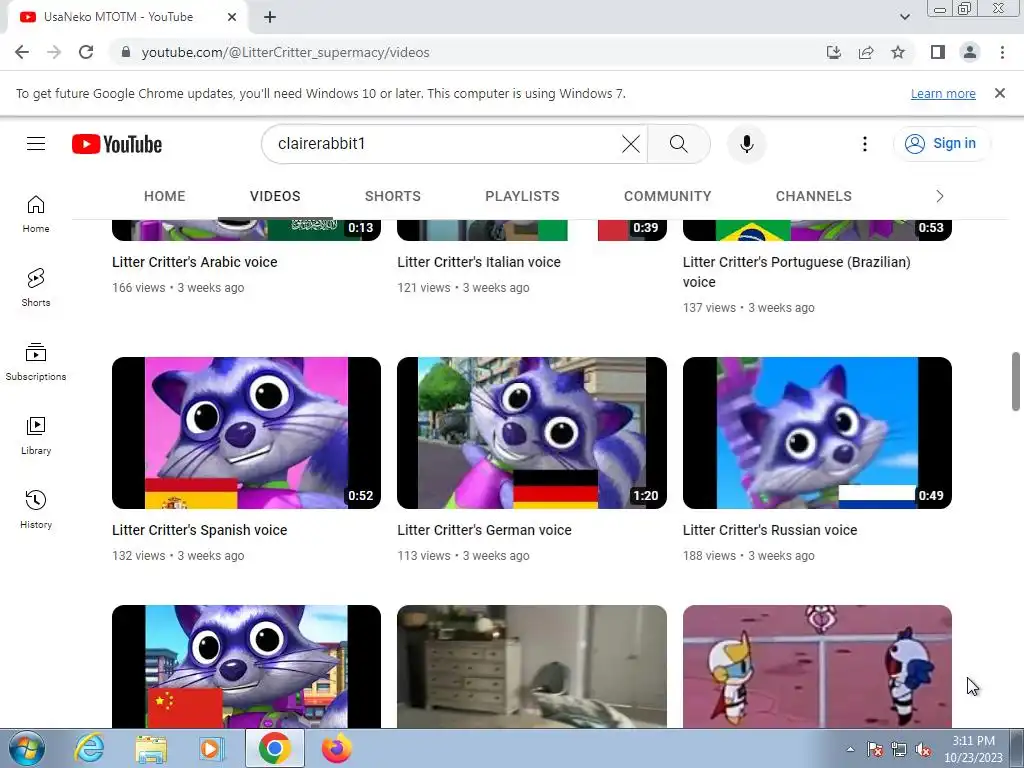Launch Firefox from the taskbar

(336, 749)
